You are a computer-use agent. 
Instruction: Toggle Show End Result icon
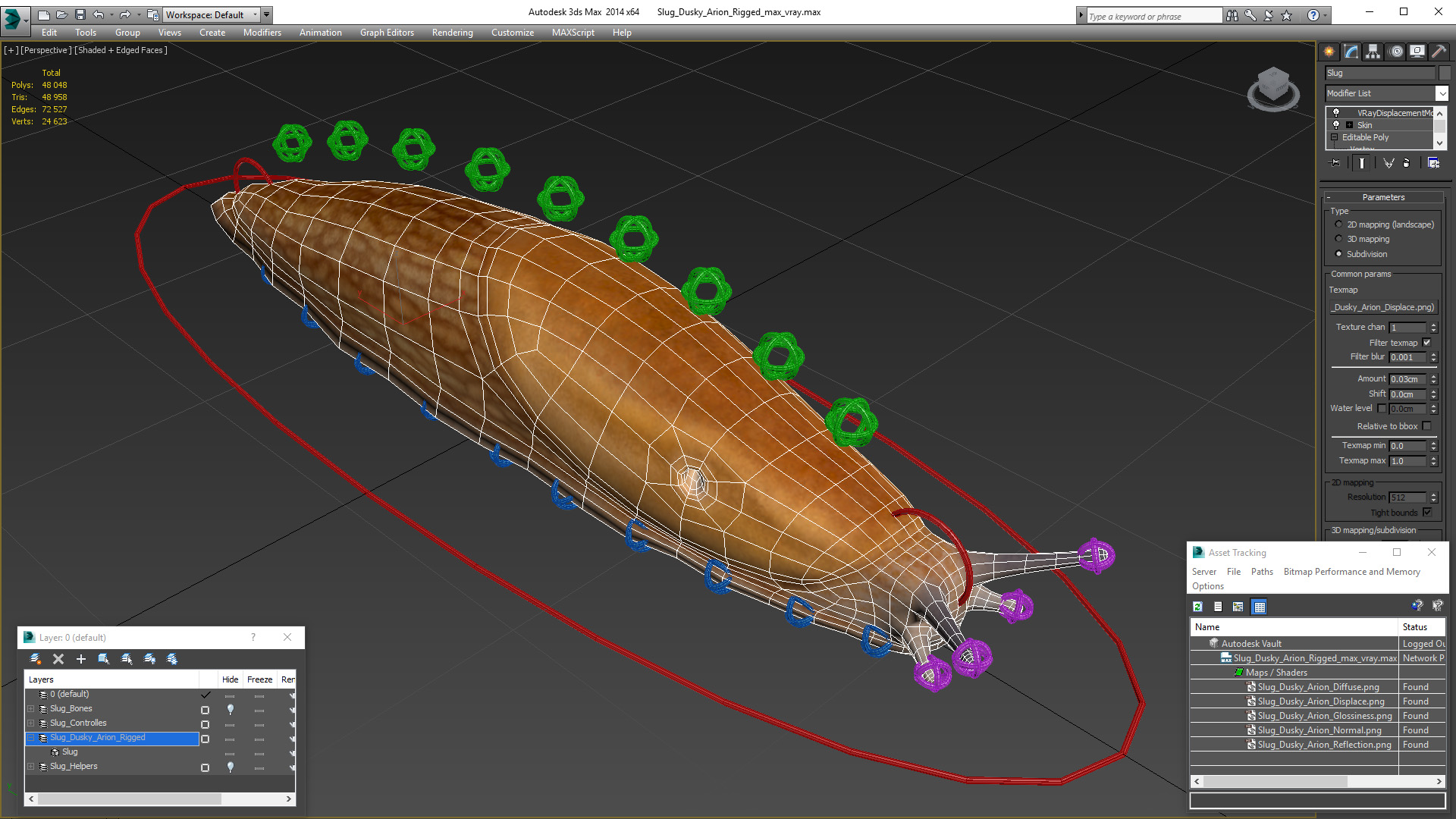1362,163
